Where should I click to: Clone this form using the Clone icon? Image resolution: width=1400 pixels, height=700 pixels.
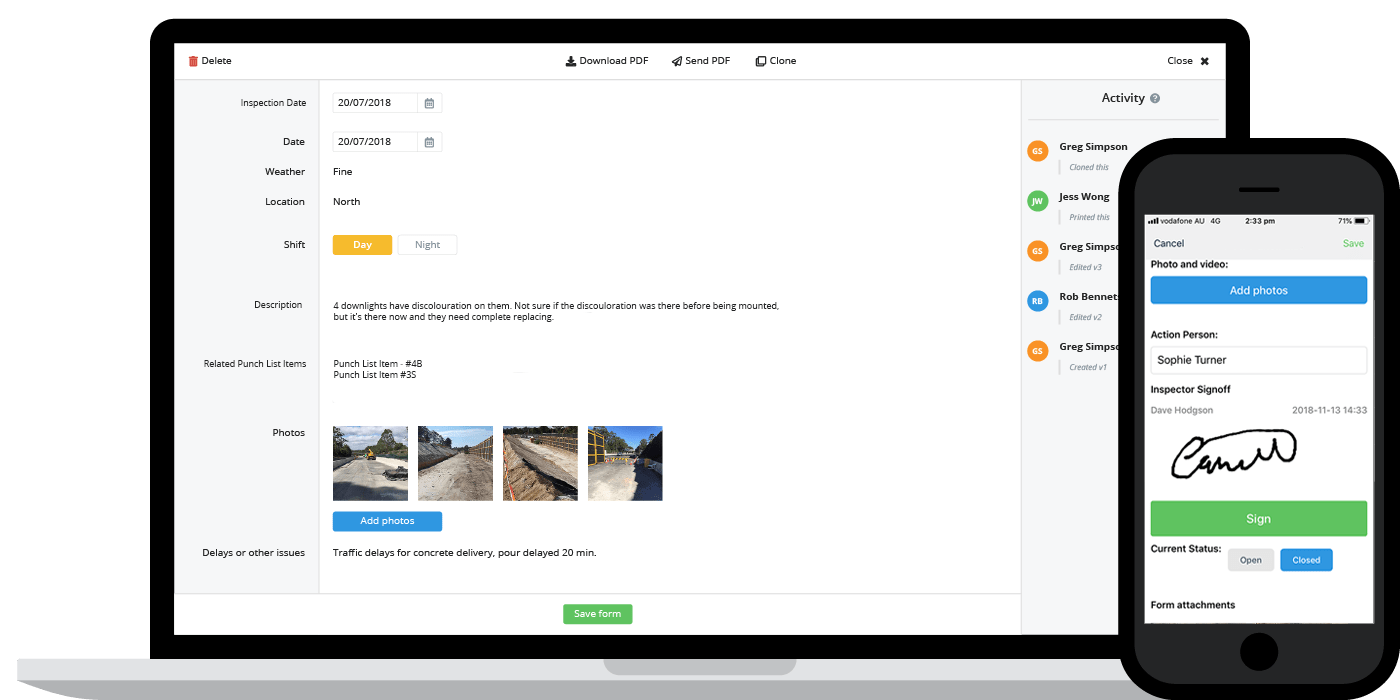[762, 60]
